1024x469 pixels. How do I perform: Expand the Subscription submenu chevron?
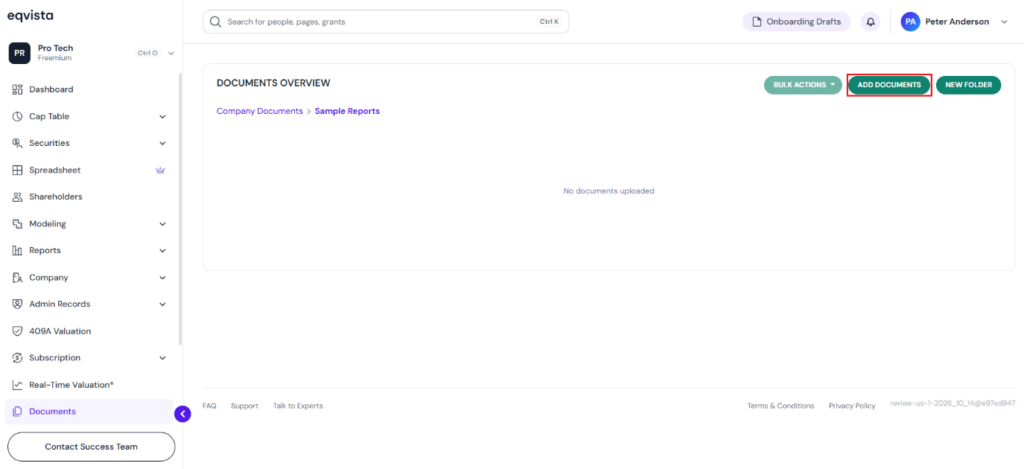(163, 358)
